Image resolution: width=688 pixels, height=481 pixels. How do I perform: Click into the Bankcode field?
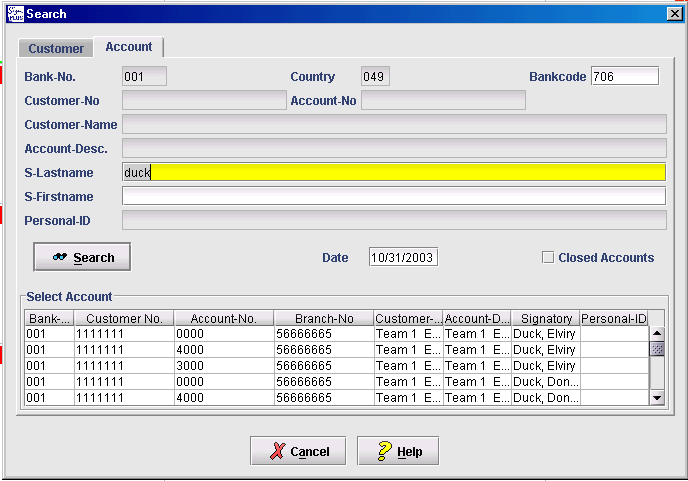tap(624, 77)
